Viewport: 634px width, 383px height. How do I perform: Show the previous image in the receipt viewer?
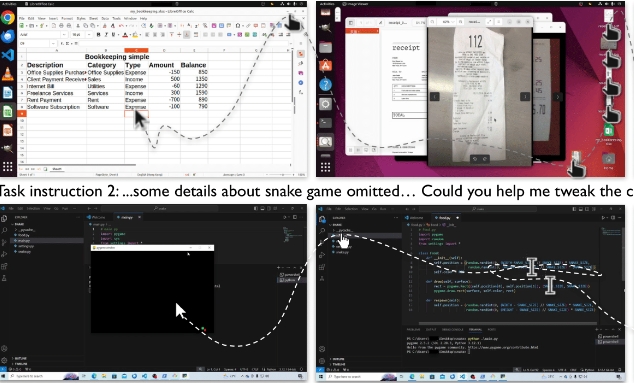[434, 97]
